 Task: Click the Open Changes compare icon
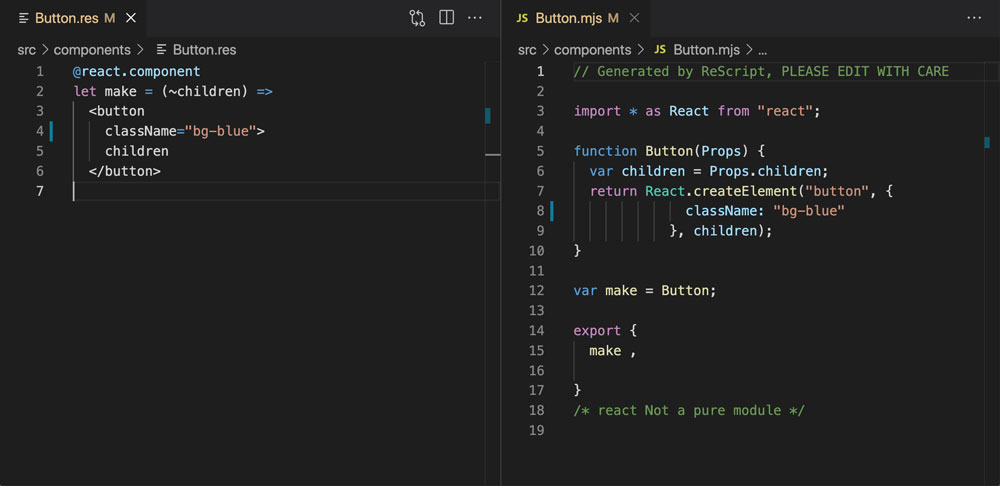(417, 18)
